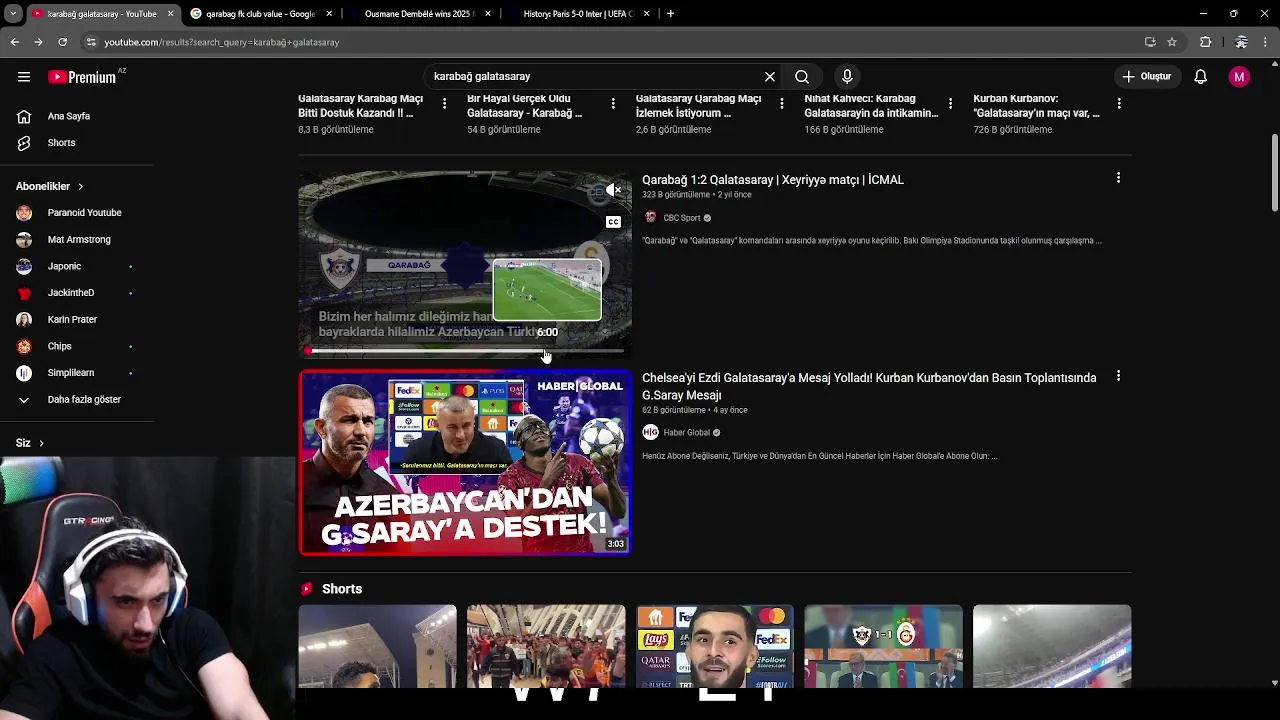Go forward in browser
This screenshot has width=1280, height=720.
tap(38, 42)
